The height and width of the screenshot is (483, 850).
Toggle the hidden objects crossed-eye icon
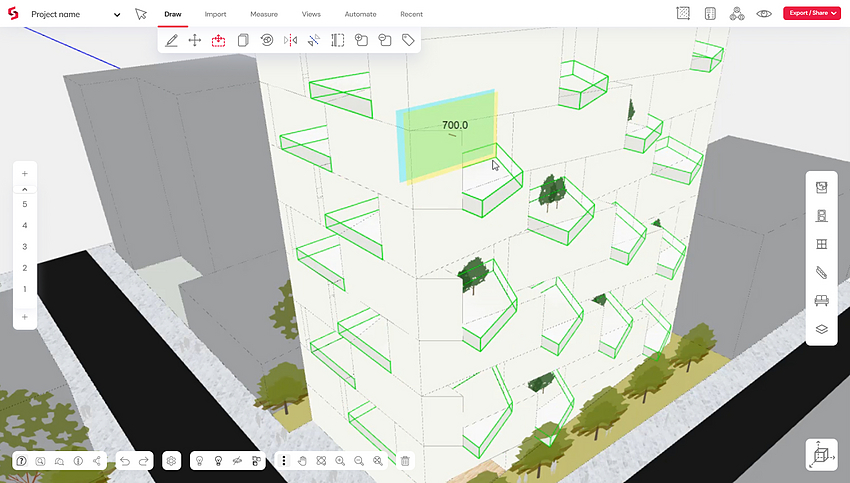[x=237, y=461]
